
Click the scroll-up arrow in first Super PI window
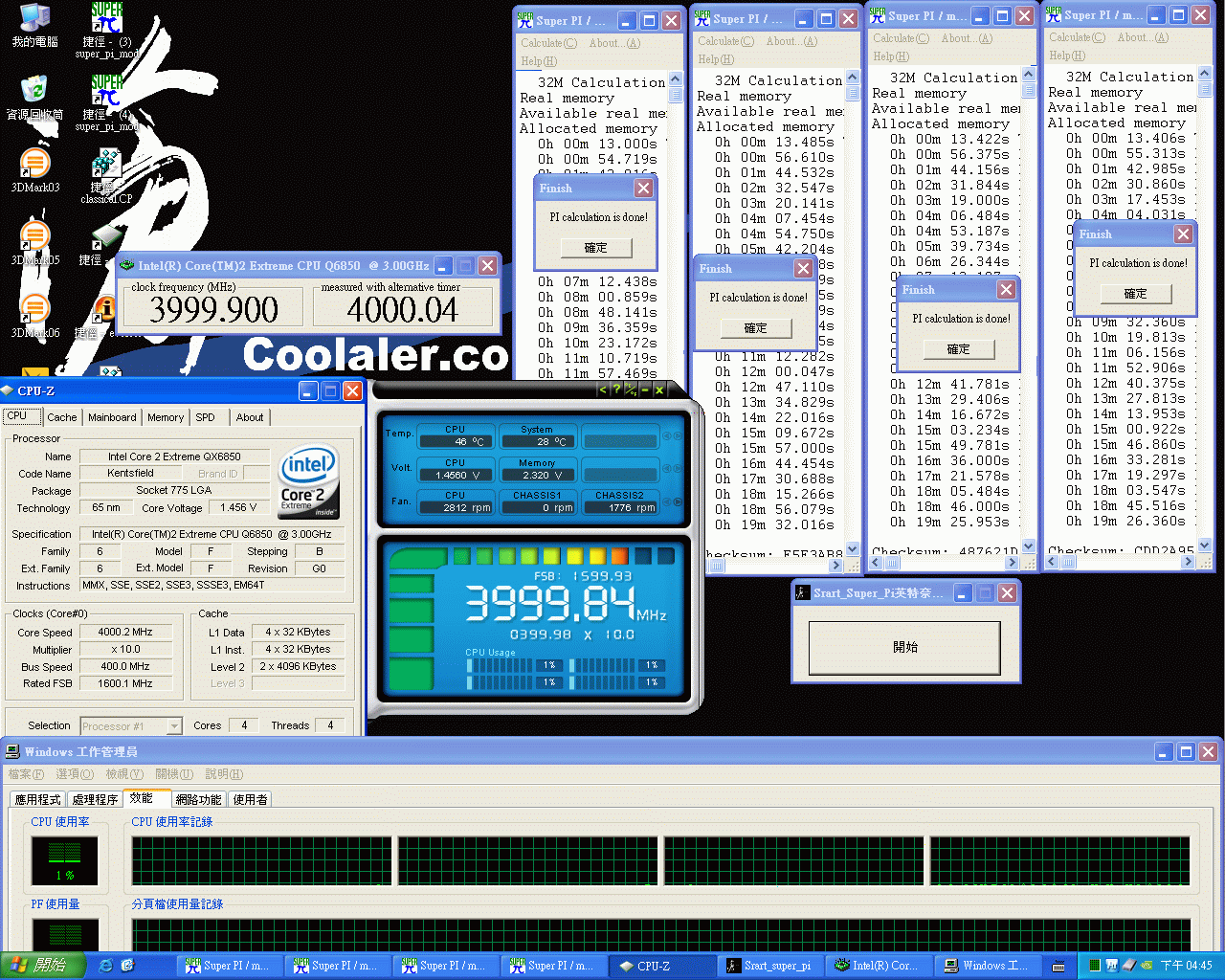[x=676, y=78]
